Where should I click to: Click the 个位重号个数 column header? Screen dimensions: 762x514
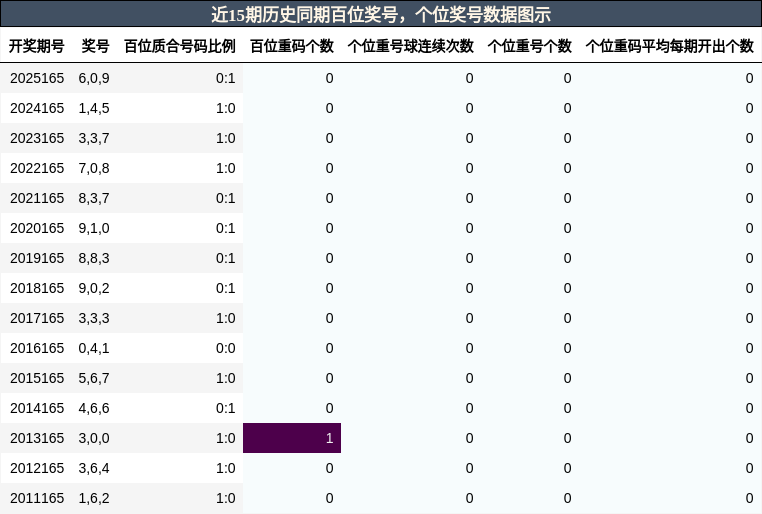pos(529,46)
